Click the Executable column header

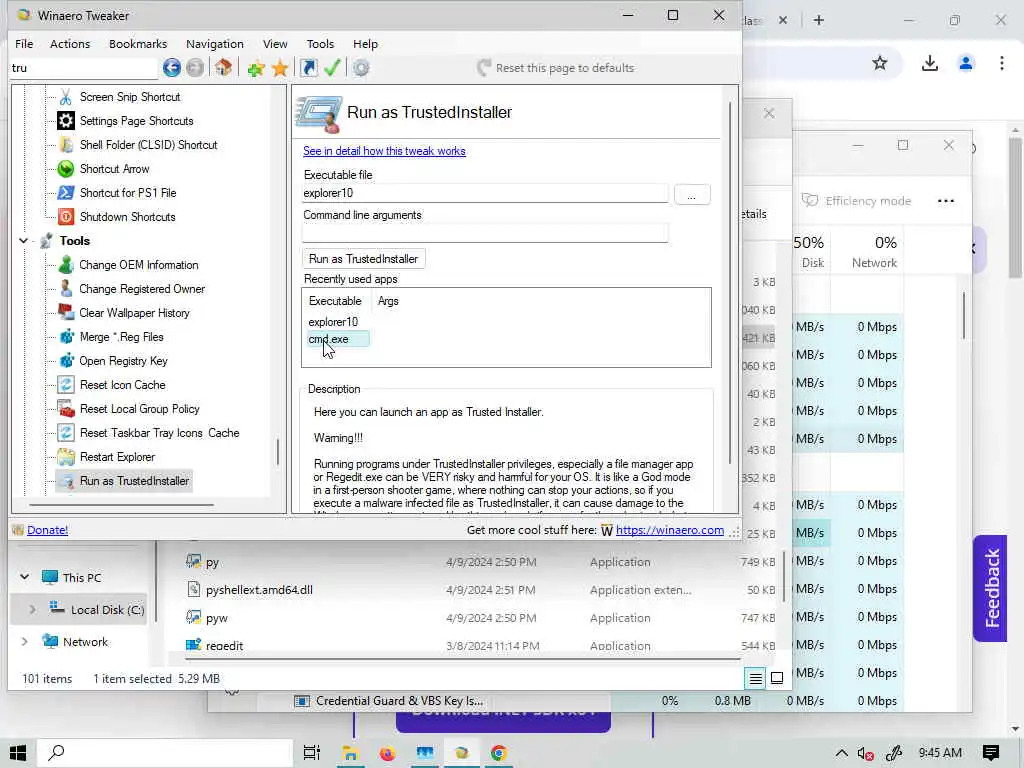click(x=335, y=301)
